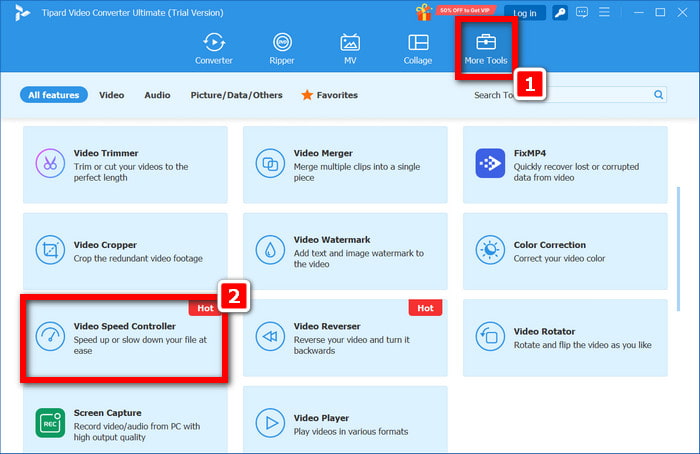Show Picture/Data/Others tools
Viewport: 700px width, 454px height.
(x=236, y=95)
